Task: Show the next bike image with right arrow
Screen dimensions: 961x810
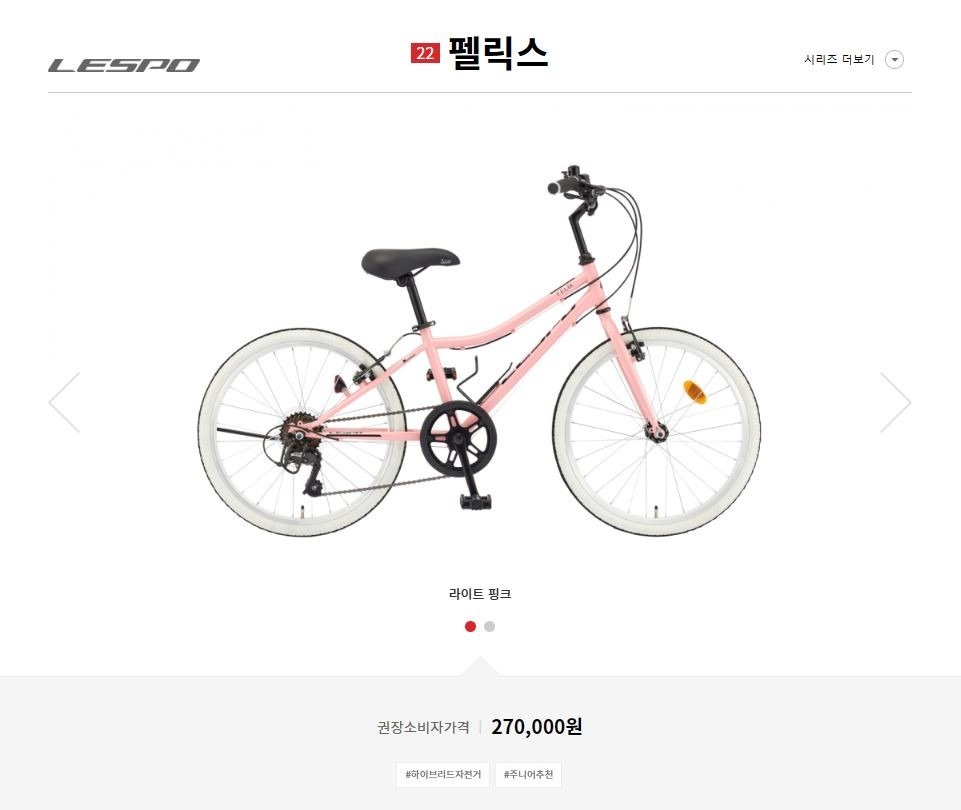Action: 895,402
